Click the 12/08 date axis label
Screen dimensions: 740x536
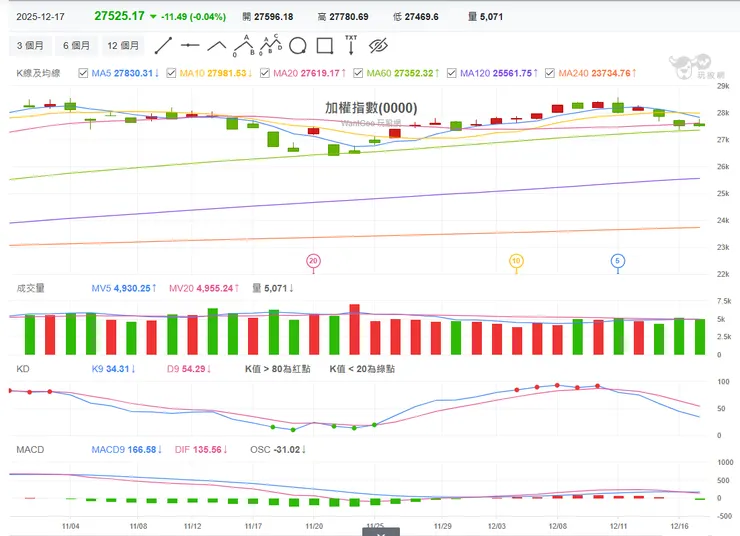pyautogui.click(x=557, y=526)
